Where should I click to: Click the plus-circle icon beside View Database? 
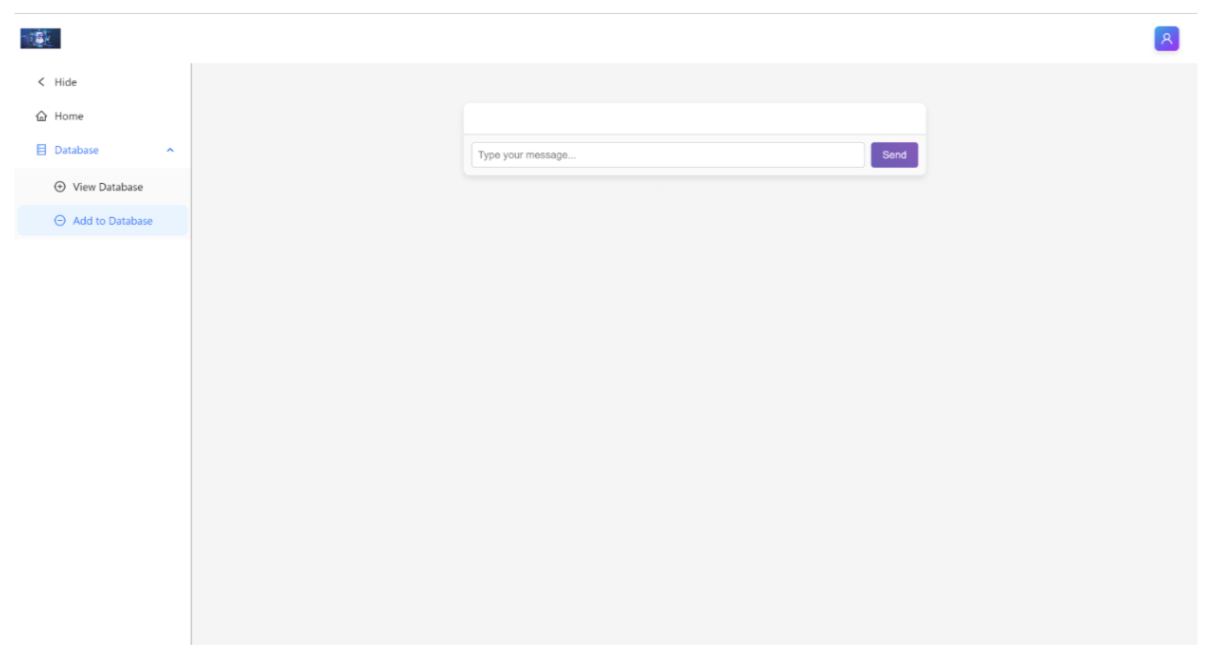coord(60,187)
